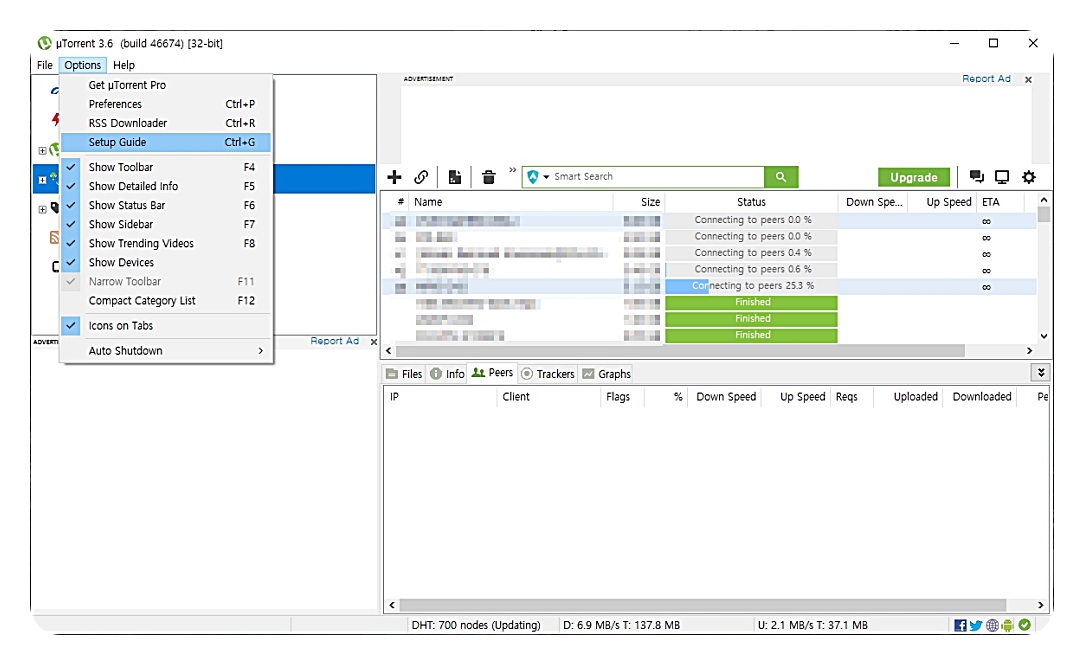The width and height of the screenshot is (1084, 665).
Task: Expand the first sidebar tree node
Action: point(42,151)
